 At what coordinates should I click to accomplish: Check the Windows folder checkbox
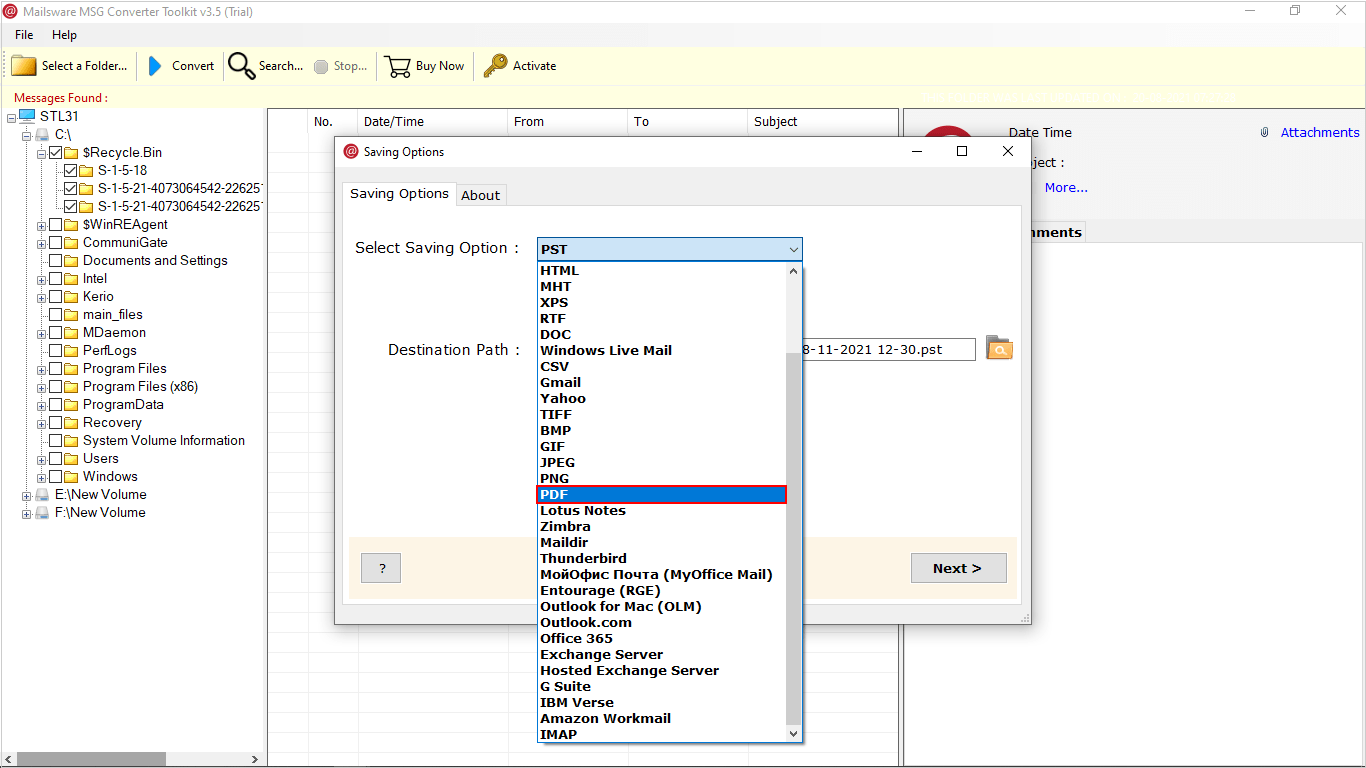[x=54, y=476]
